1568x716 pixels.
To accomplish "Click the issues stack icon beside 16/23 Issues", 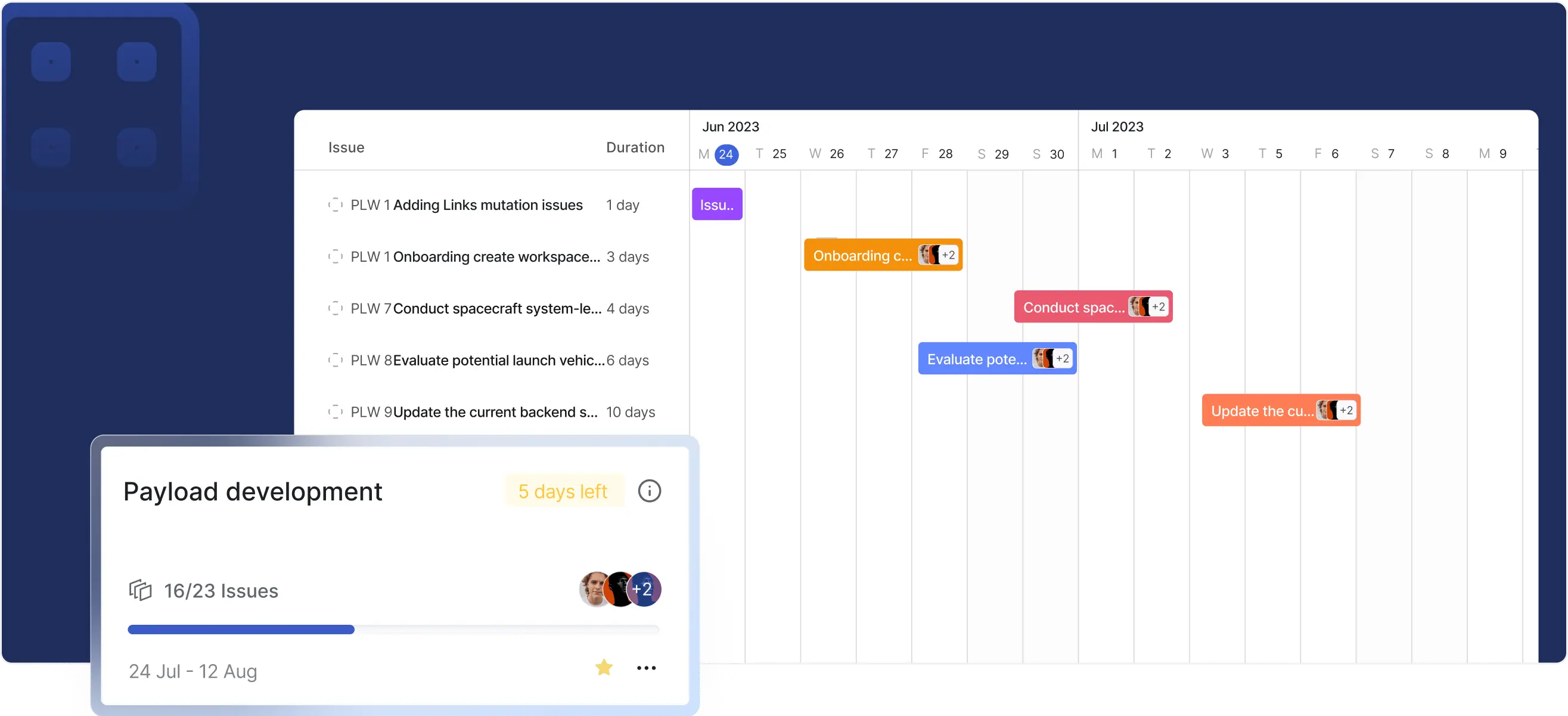I will coord(140,590).
